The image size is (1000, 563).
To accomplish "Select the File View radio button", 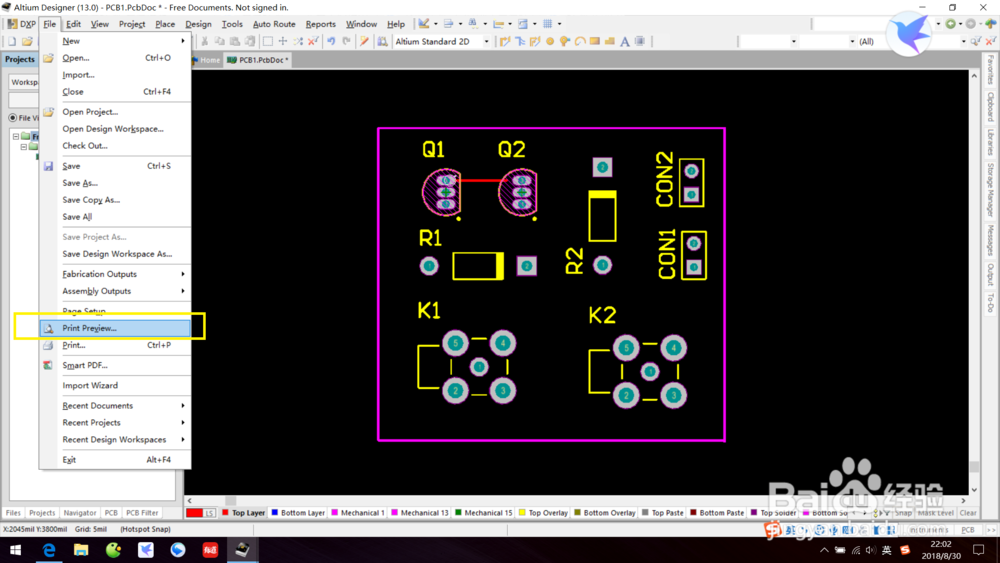I will coord(13,118).
